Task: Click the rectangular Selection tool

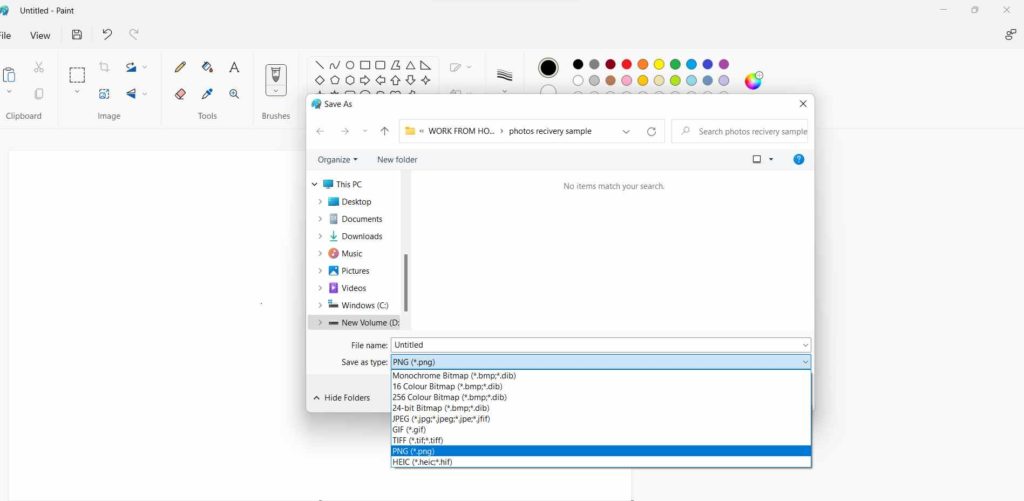Action: point(77,75)
